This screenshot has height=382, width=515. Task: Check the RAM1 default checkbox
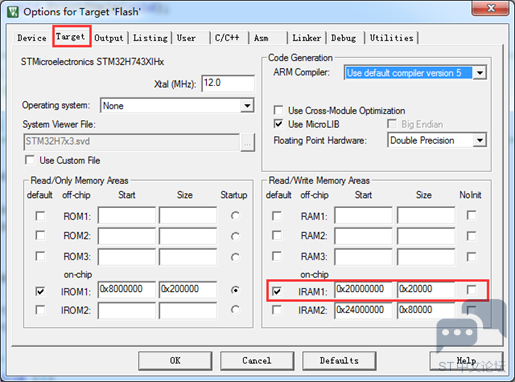tap(277, 216)
